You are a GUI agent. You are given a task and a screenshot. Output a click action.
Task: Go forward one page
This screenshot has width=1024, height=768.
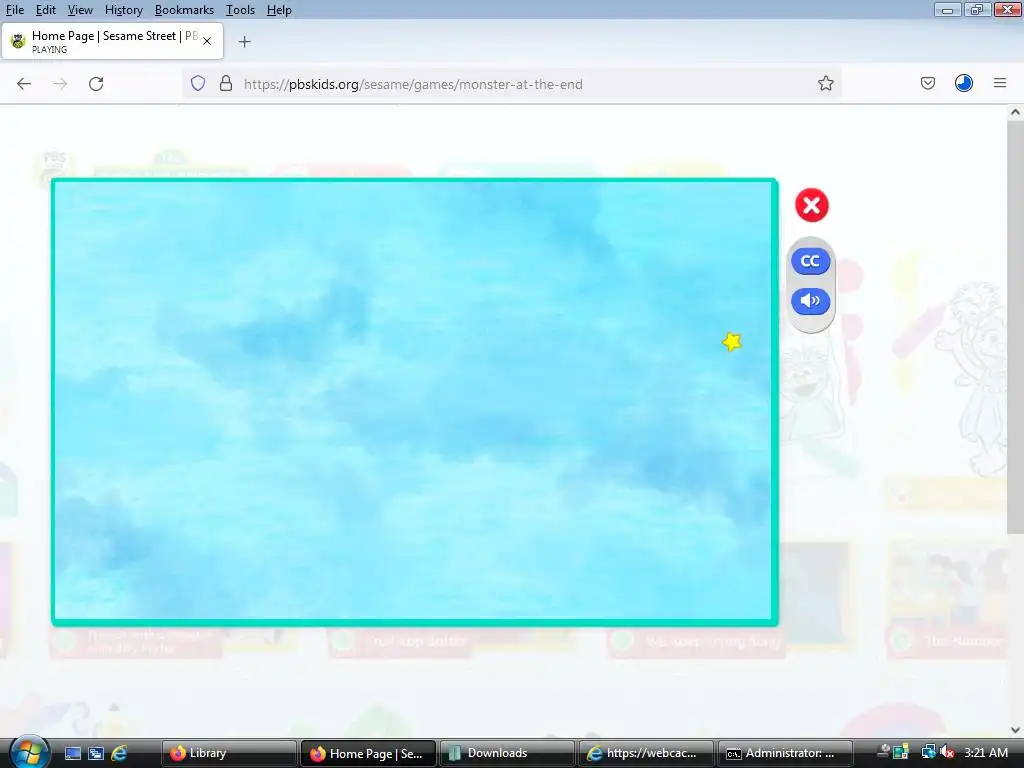60,84
